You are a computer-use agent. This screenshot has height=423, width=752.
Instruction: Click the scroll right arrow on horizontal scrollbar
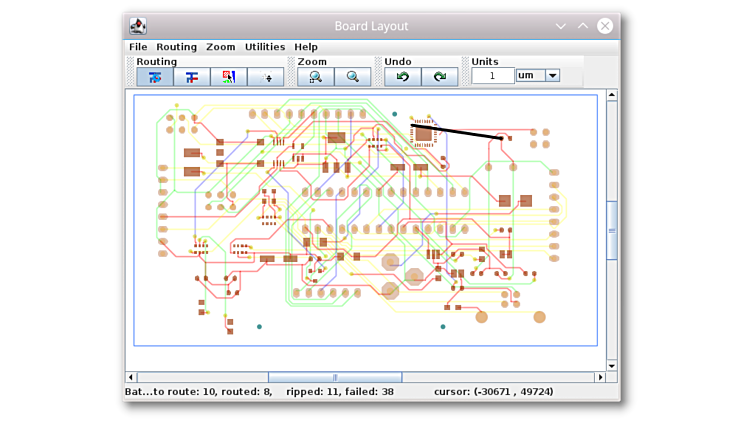click(600, 378)
